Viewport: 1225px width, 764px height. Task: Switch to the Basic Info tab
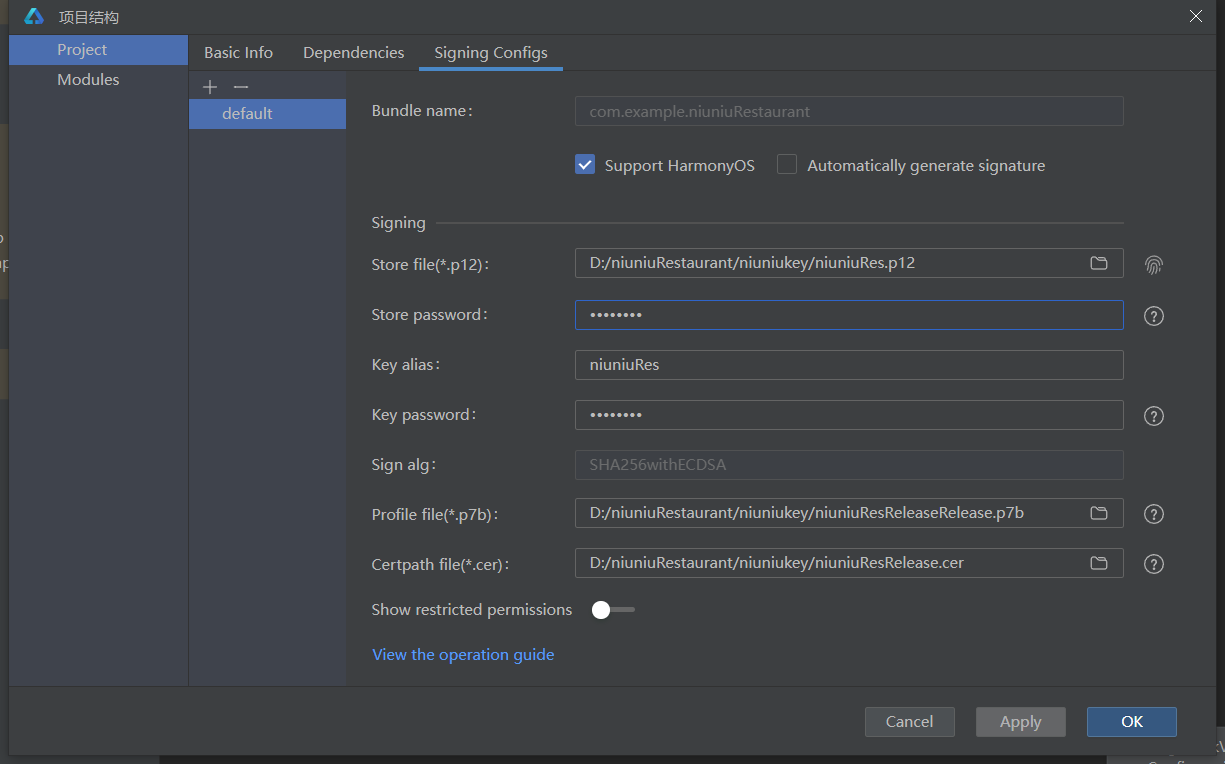coord(238,53)
